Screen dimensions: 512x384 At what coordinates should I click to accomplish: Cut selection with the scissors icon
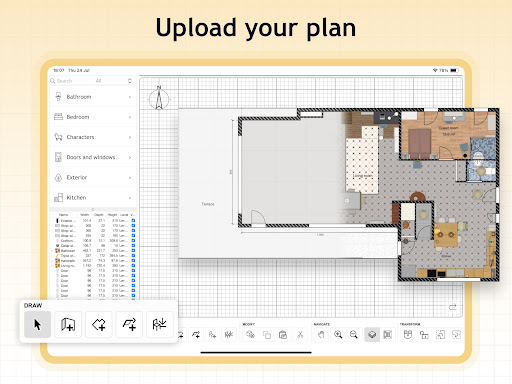click(x=300, y=334)
